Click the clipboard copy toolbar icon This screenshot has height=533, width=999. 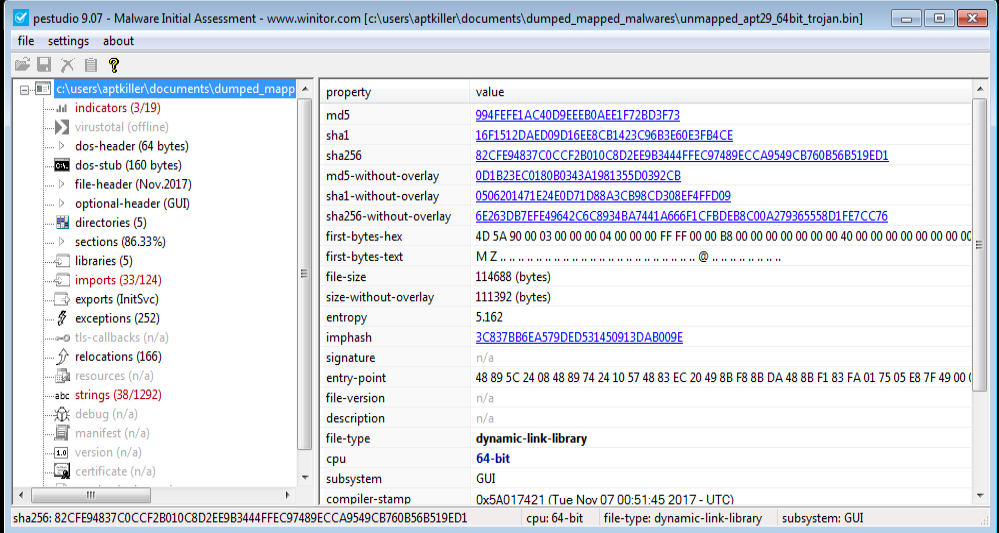click(x=90, y=64)
